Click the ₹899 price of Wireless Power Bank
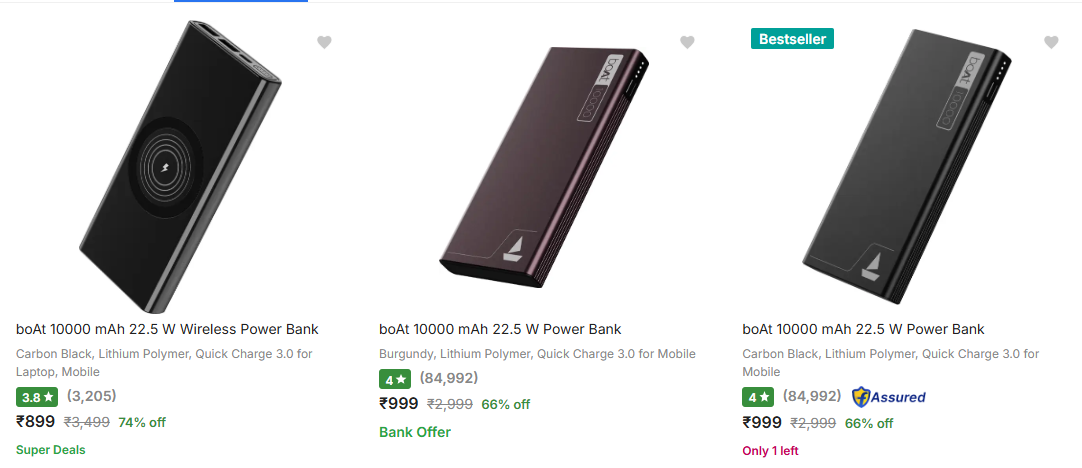 (x=36, y=422)
